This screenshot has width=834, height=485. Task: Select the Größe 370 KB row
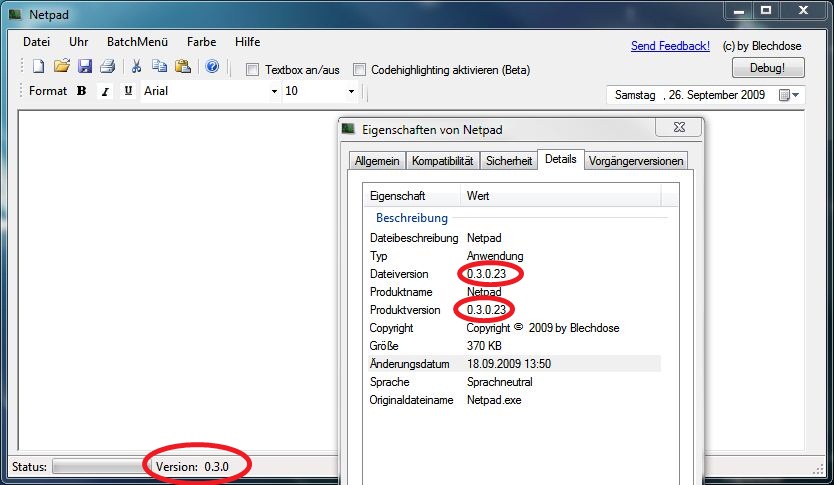tap(515, 346)
